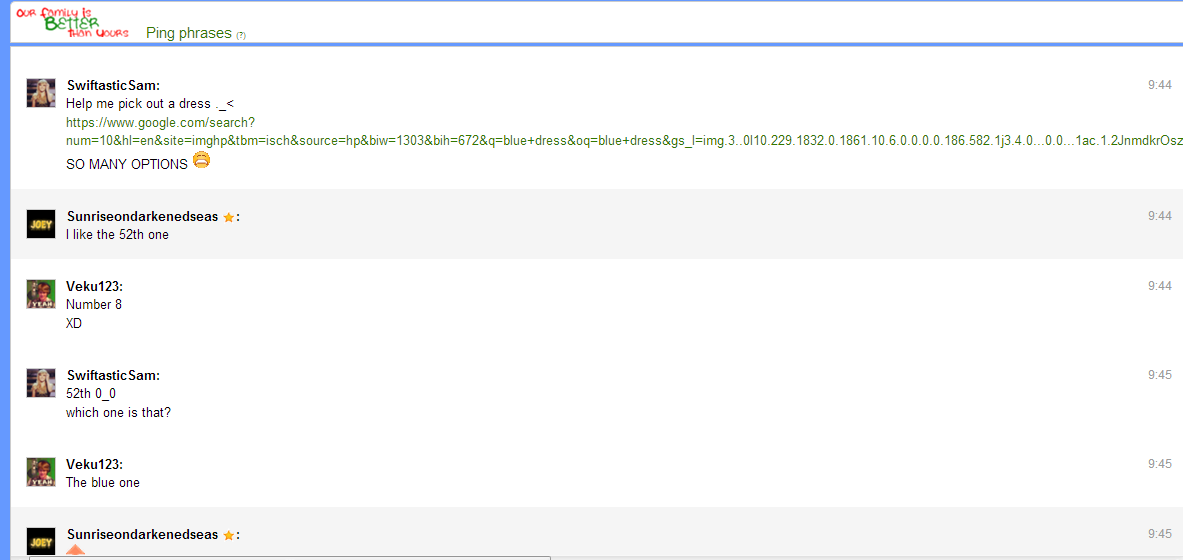
Task: Click the 9:44 timestamp on the first message
Action: click(x=1159, y=85)
